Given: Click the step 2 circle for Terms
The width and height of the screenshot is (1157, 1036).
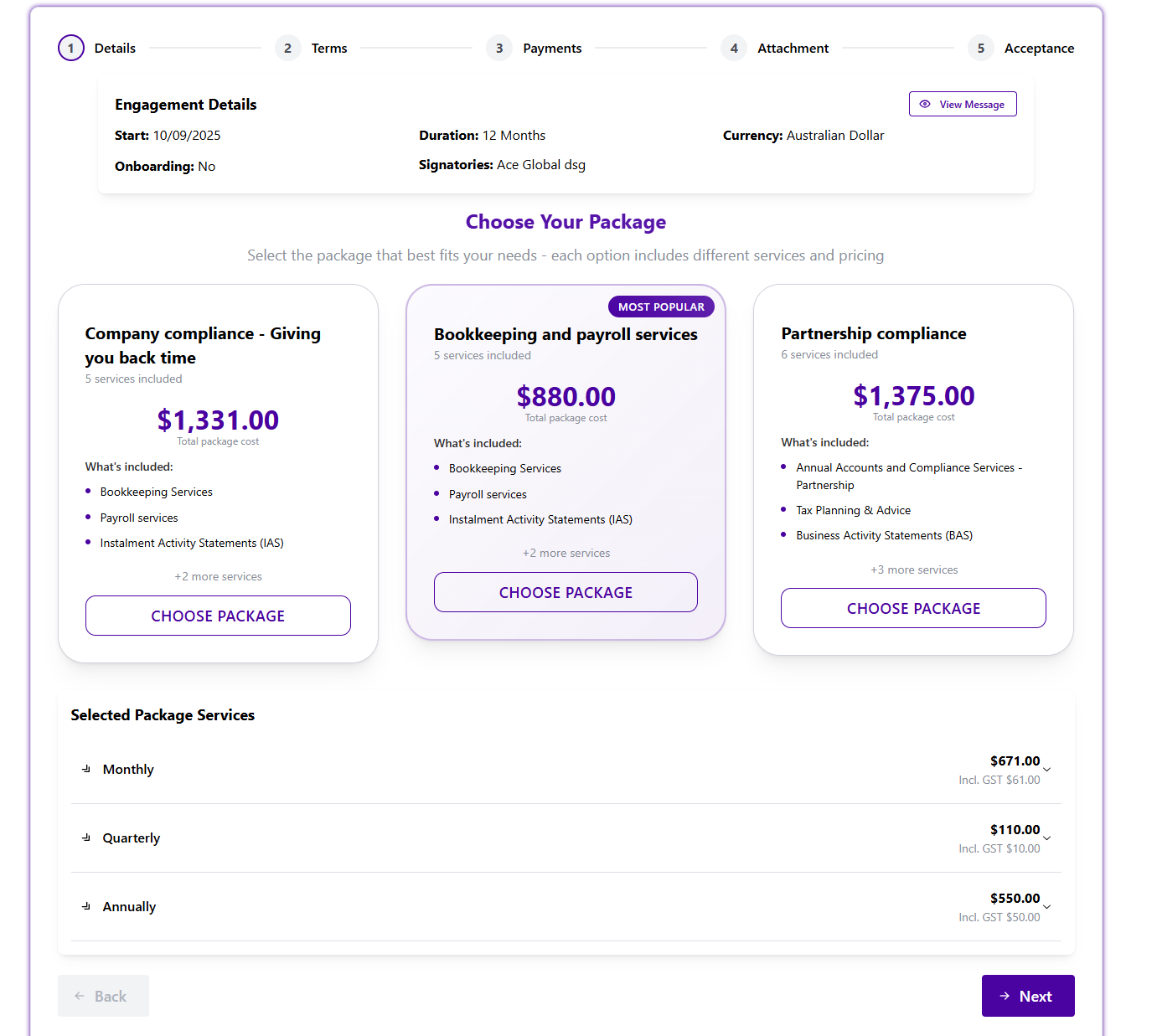Looking at the screenshot, I should 287,49.
